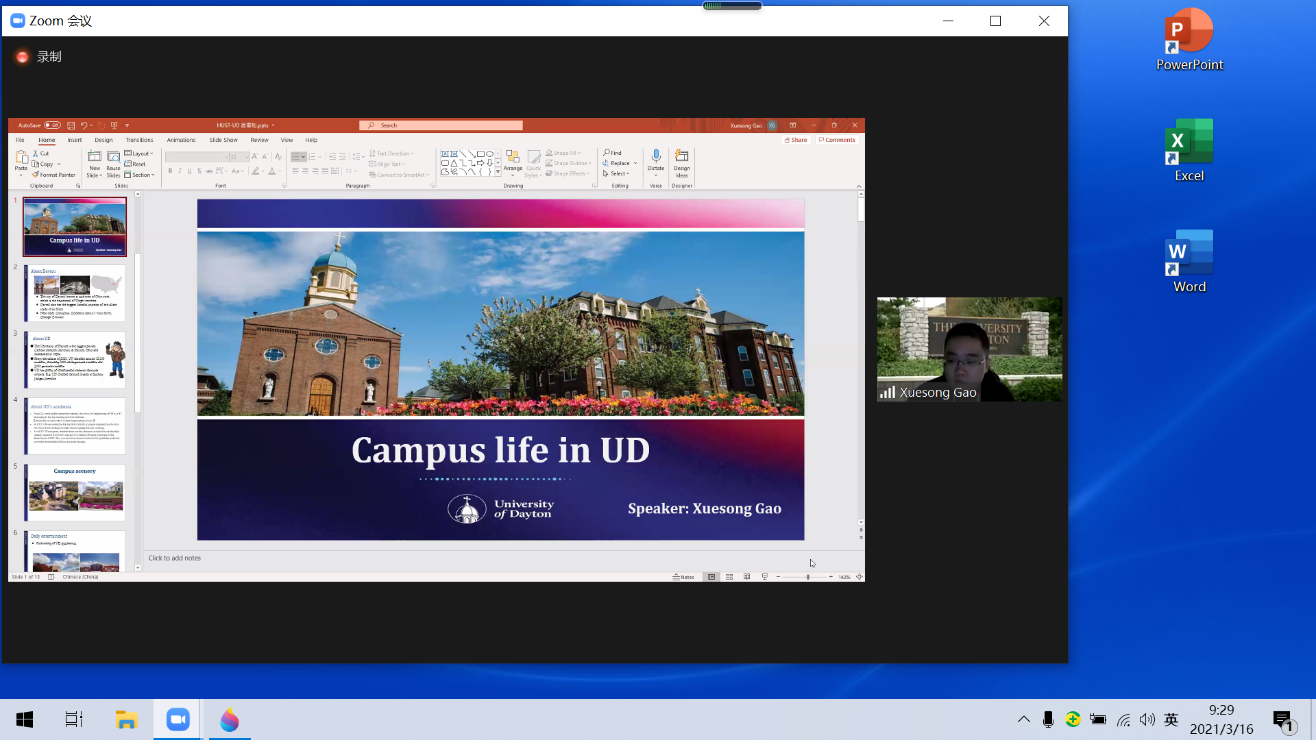Toggle Strikethrough formatting
1316x740 pixels.
click(x=209, y=171)
